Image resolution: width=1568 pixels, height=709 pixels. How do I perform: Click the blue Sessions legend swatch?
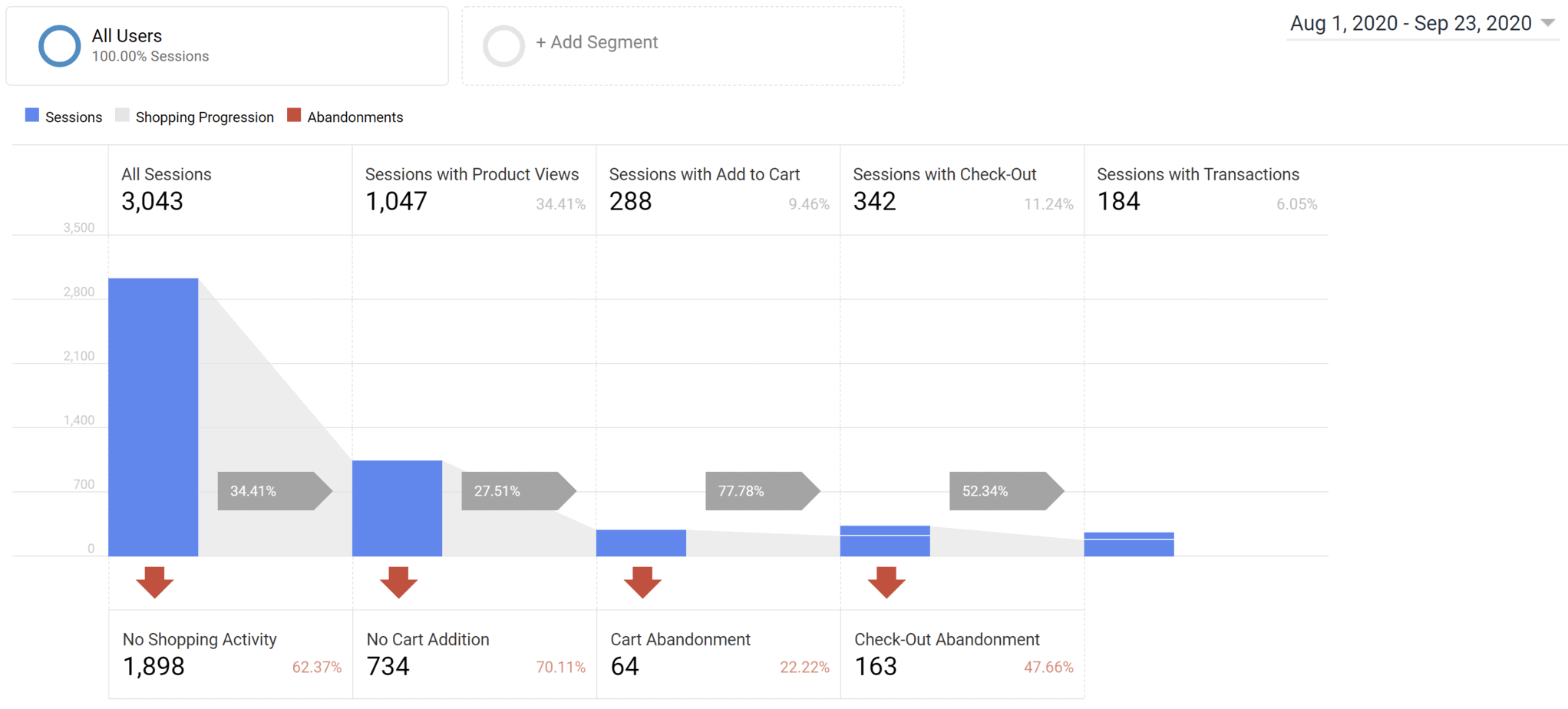tap(32, 115)
